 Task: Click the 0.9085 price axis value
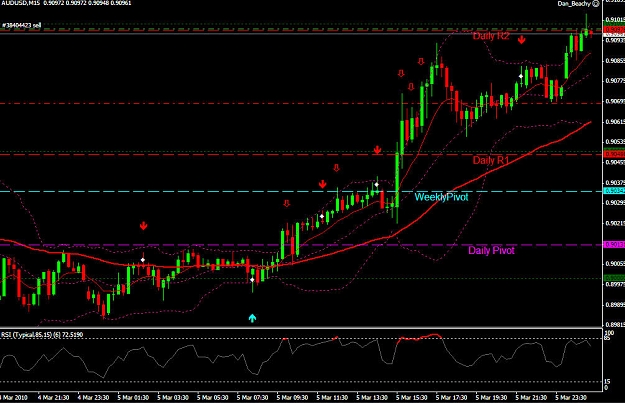tap(615, 61)
